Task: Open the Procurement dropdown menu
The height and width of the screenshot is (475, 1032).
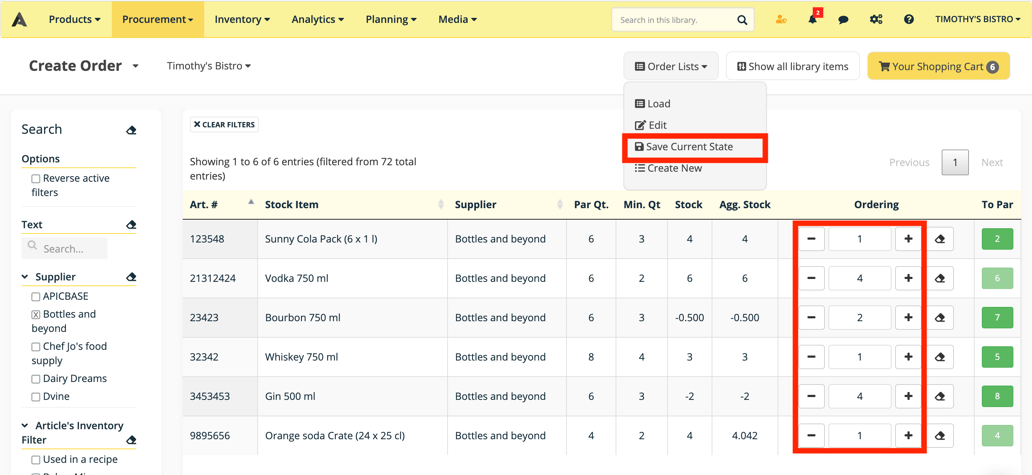Action: pyautogui.click(x=157, y=19)
